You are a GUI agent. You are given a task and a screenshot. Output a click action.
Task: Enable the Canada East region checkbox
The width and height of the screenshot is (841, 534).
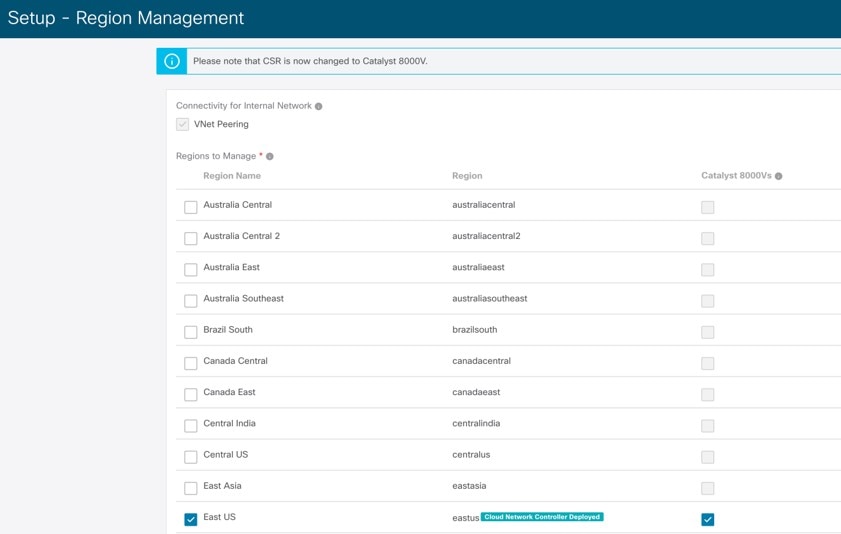click(190, 394)
